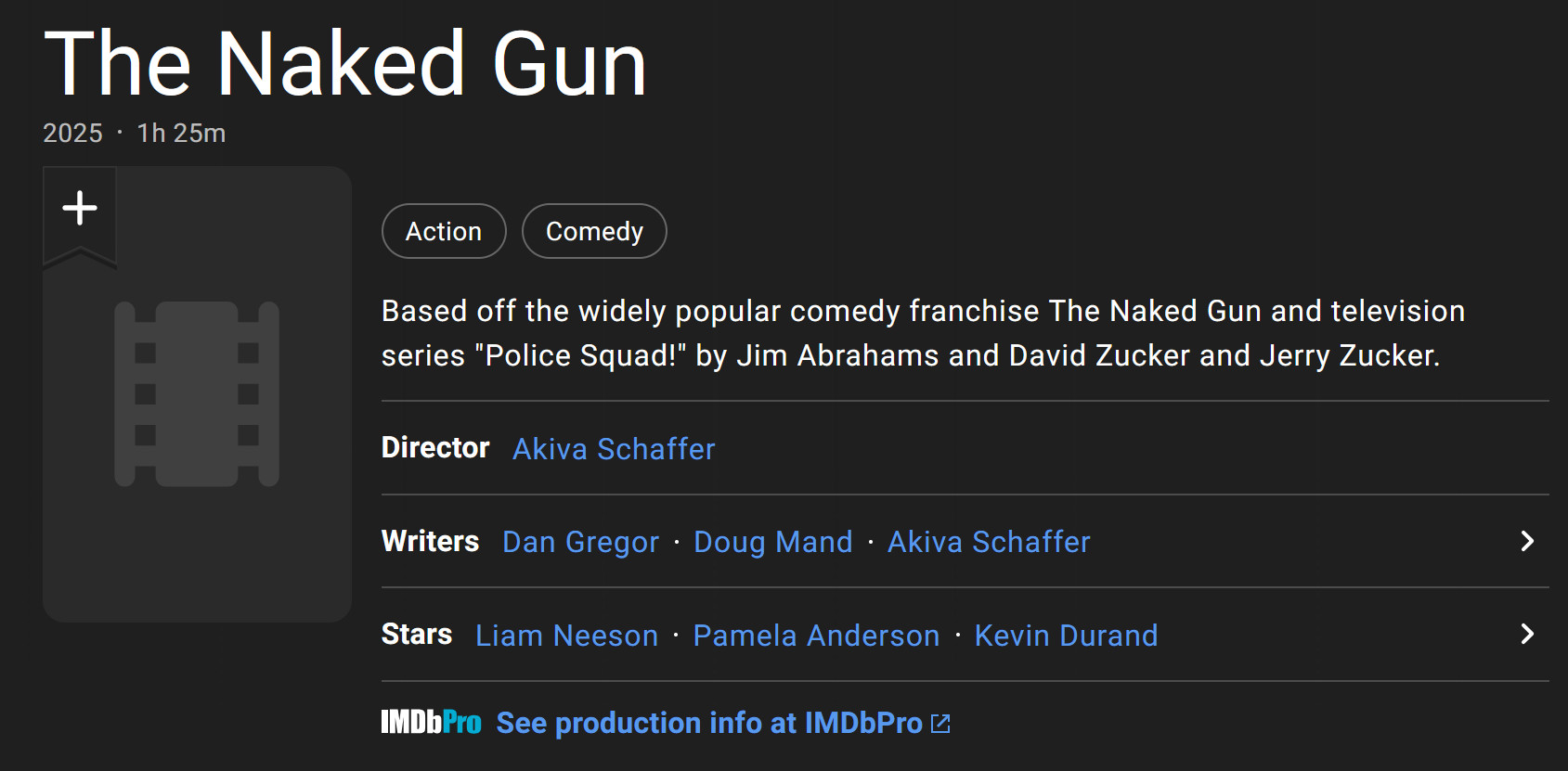Add The Naked Gun to watchlist

click(80, 209)
